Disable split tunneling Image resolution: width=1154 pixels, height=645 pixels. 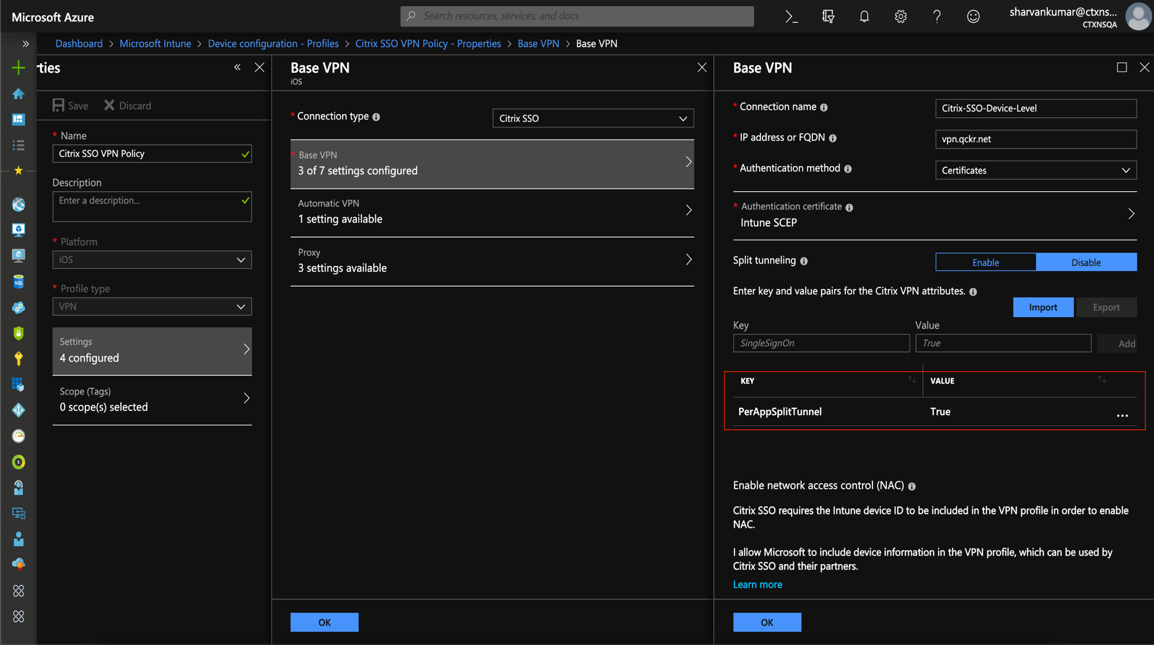pos(1086,261)
